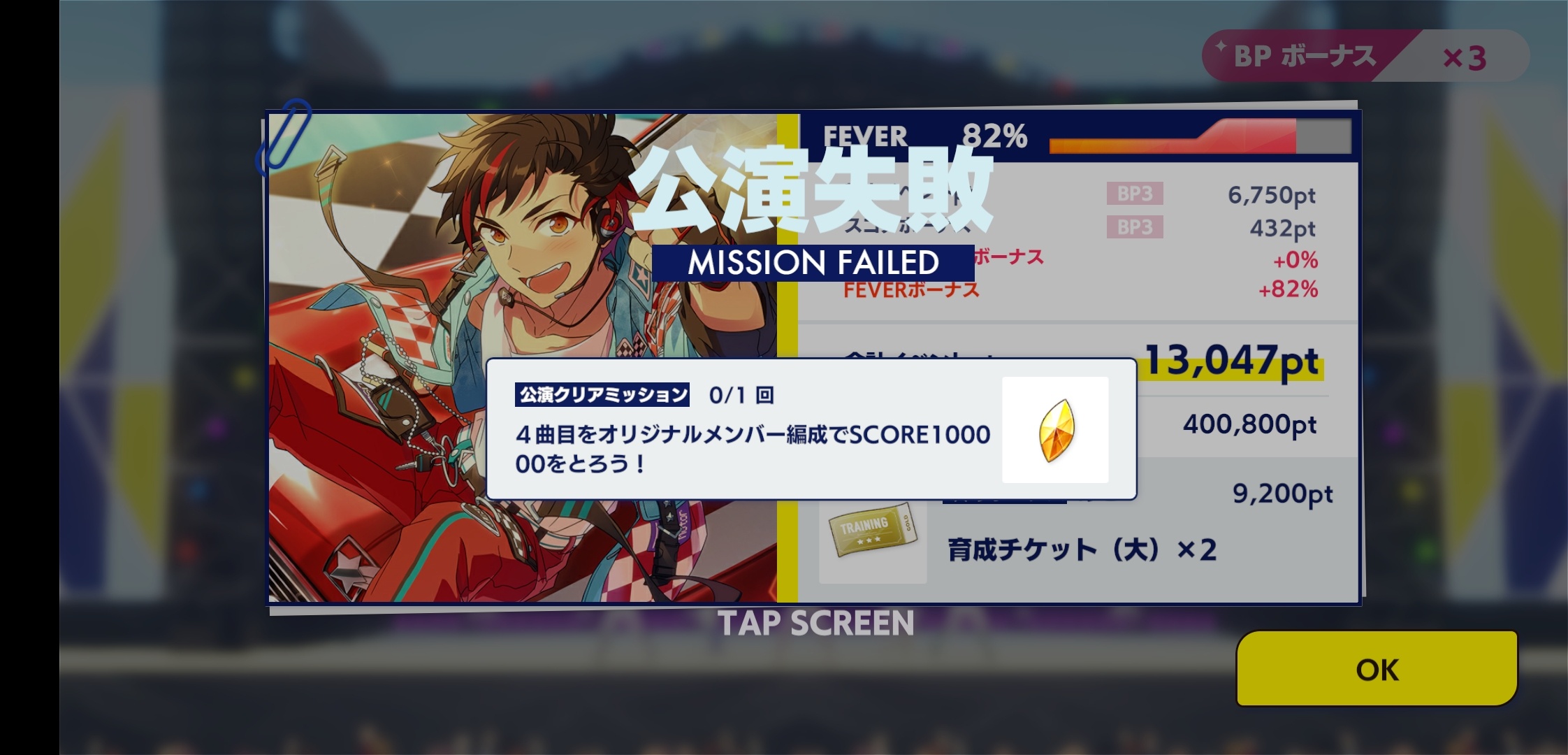Click the 公演クリアミッション label
The height and width of the screenshot is (755, 1568).
(x=602, y=395)
